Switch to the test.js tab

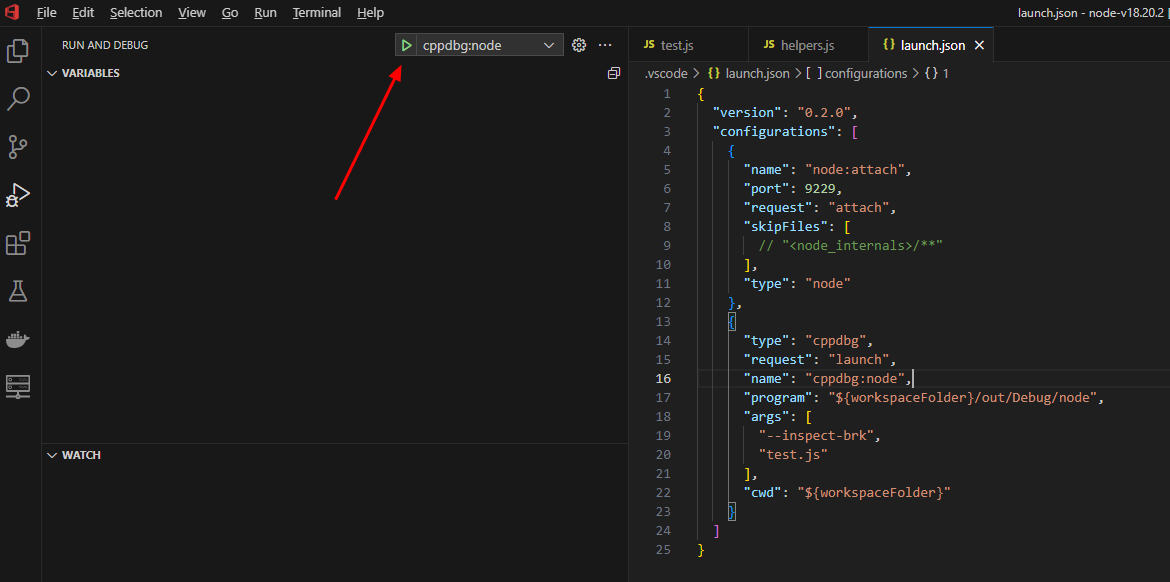point(677,45)
